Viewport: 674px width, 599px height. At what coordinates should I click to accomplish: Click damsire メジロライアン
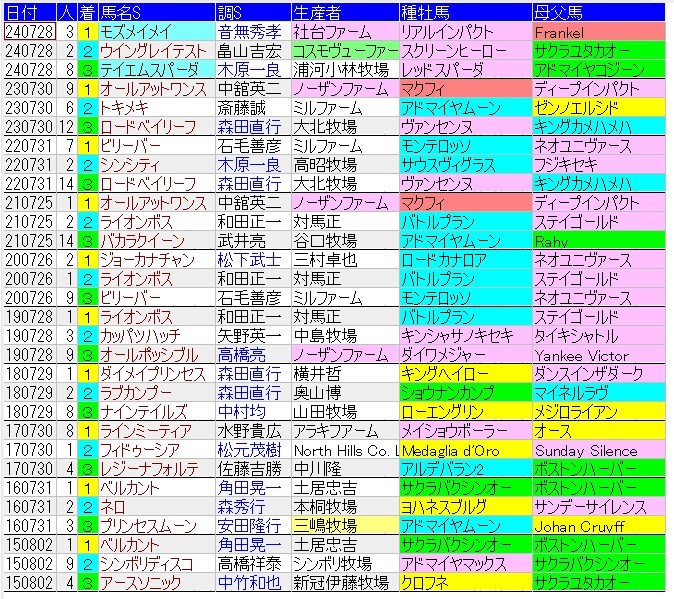click(599, 412)
